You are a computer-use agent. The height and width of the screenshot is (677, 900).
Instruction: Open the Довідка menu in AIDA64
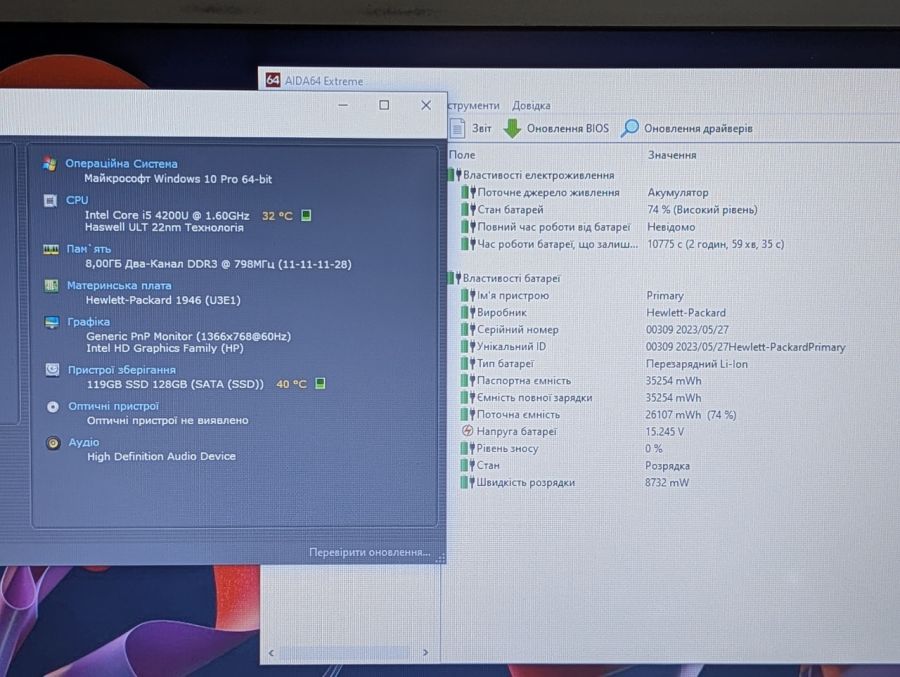[531, 106]
